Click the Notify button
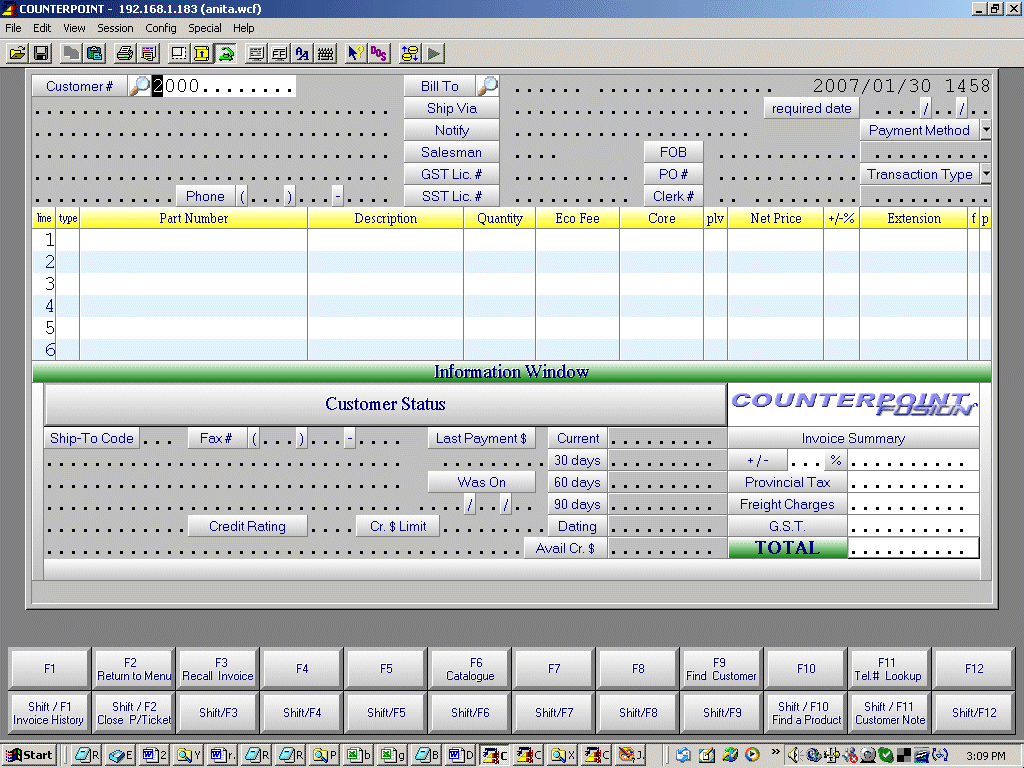 [451, 130]
